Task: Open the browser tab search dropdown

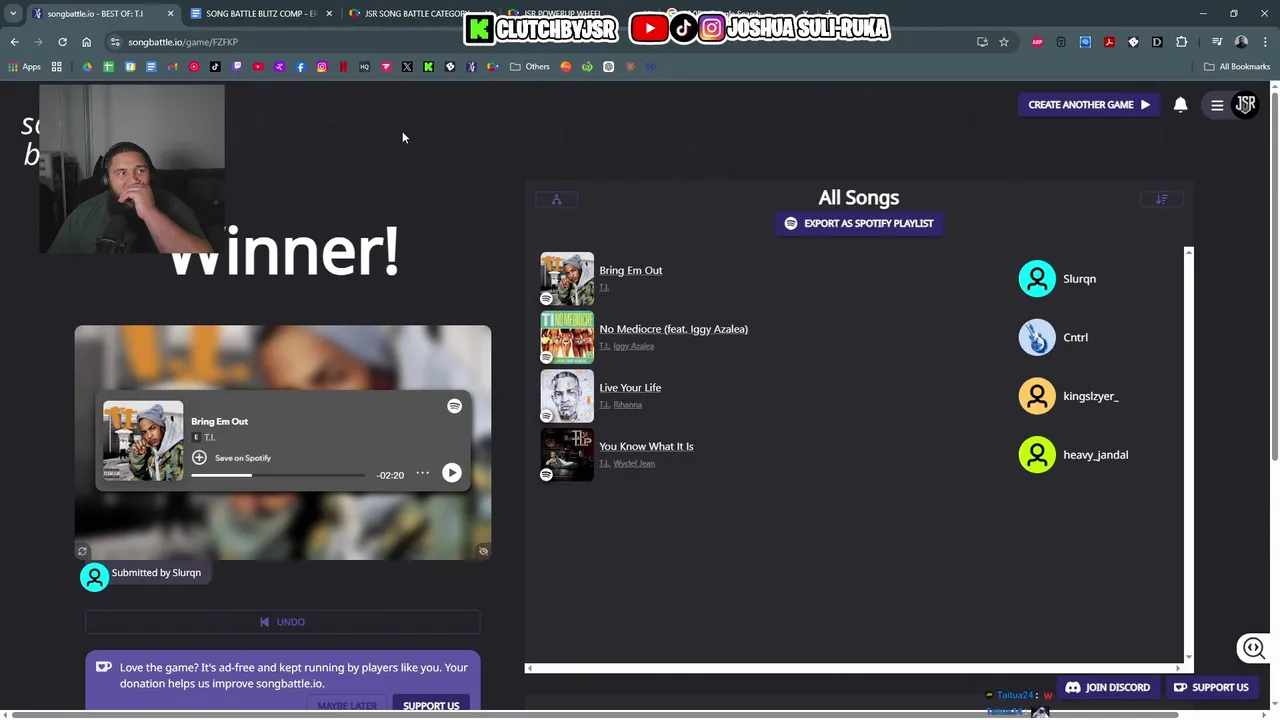Action: tap(13, 14)
